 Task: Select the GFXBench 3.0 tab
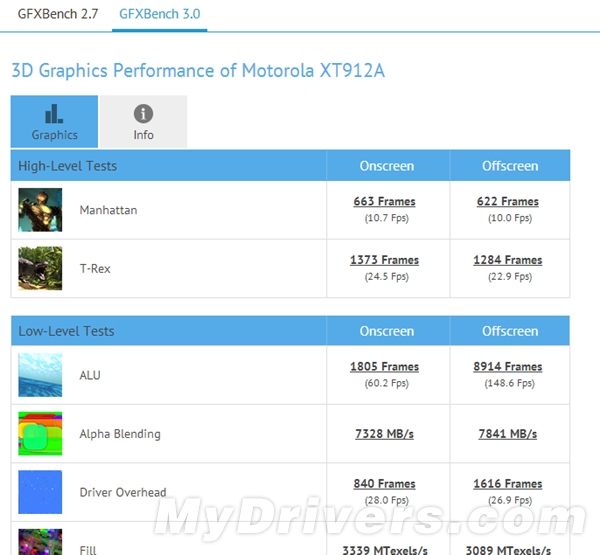160,14
